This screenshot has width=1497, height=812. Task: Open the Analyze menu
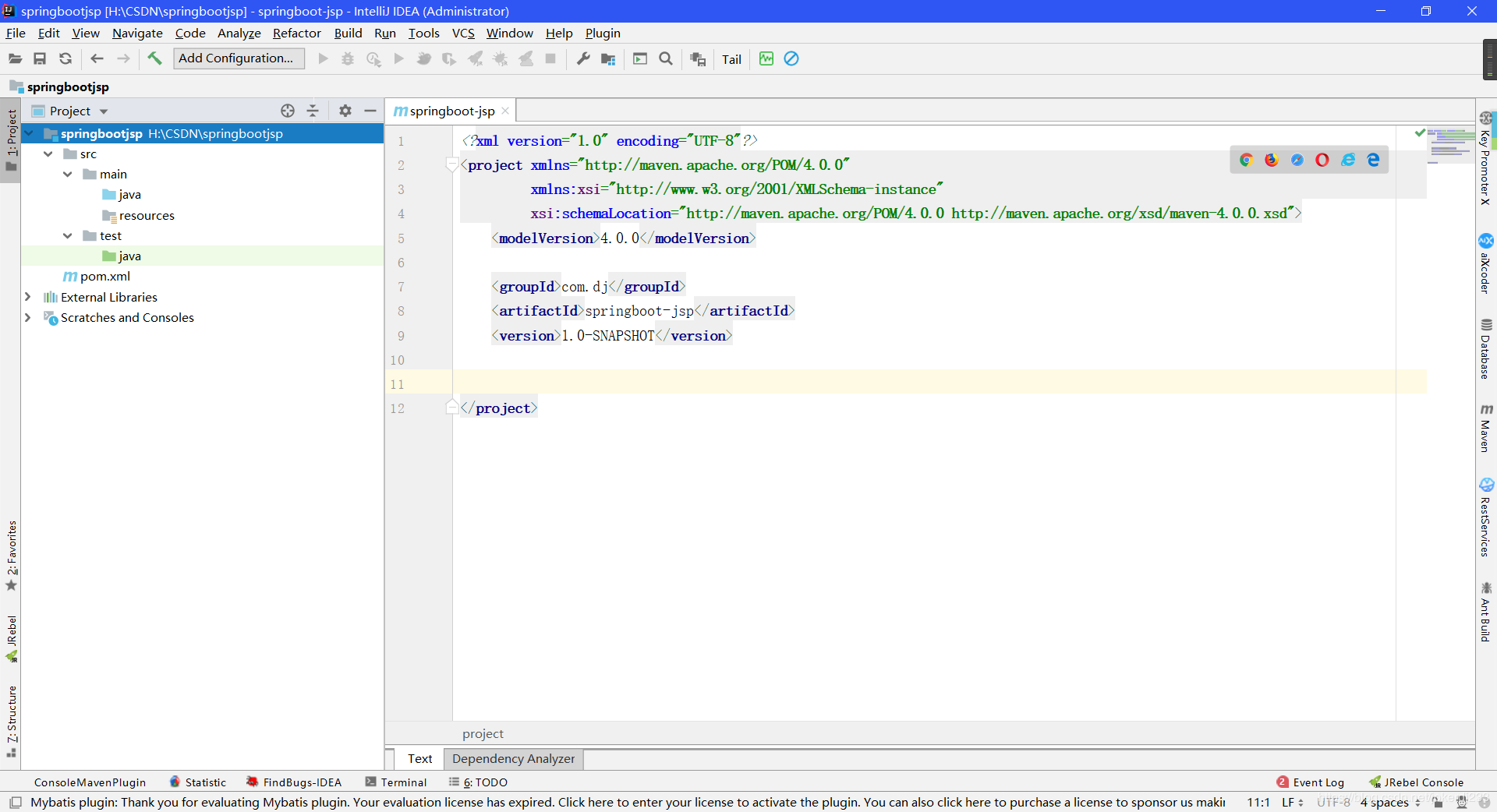click(239, 33)
